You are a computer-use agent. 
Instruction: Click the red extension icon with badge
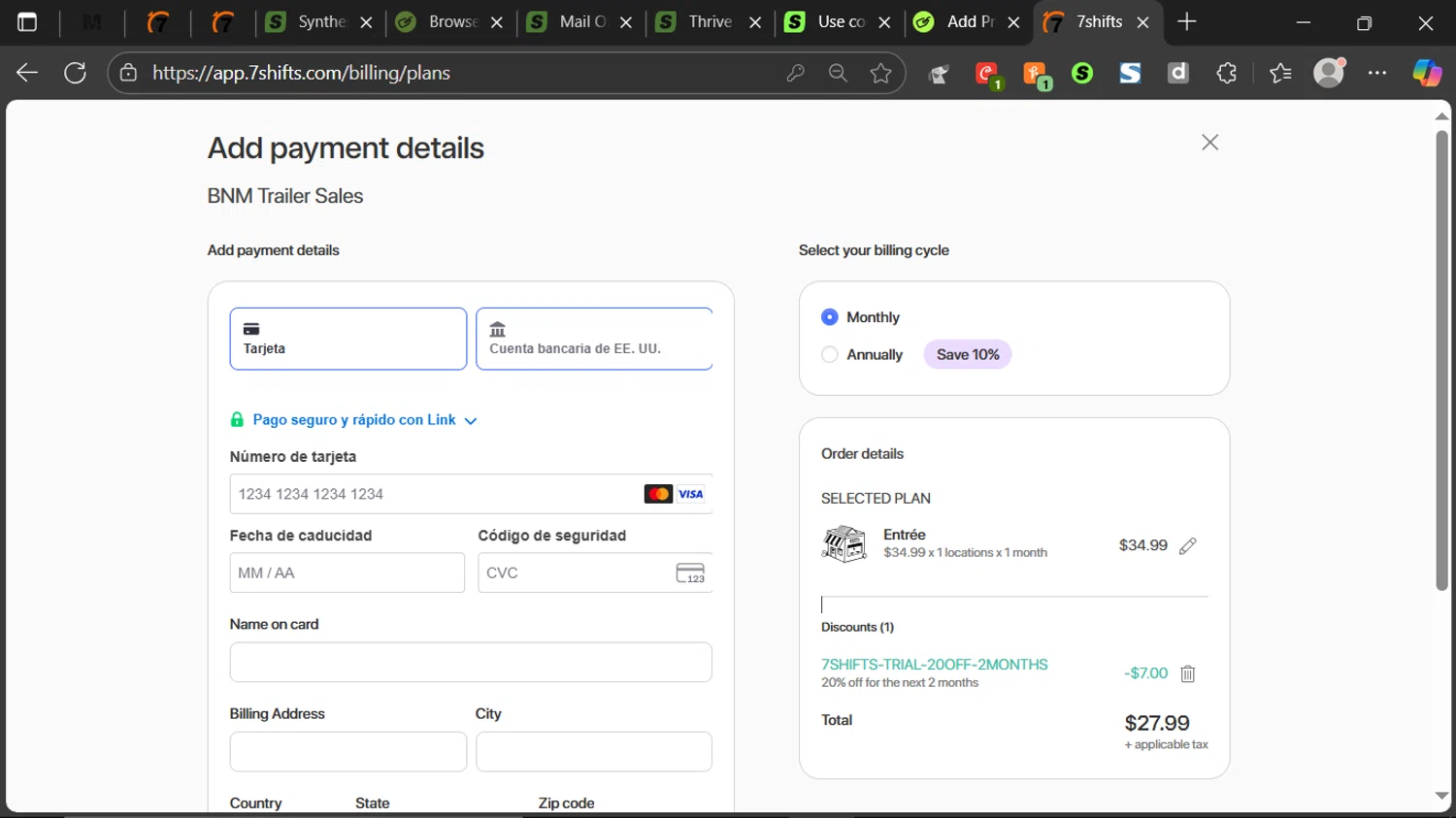pyautogui.click(x=988, y=75)
